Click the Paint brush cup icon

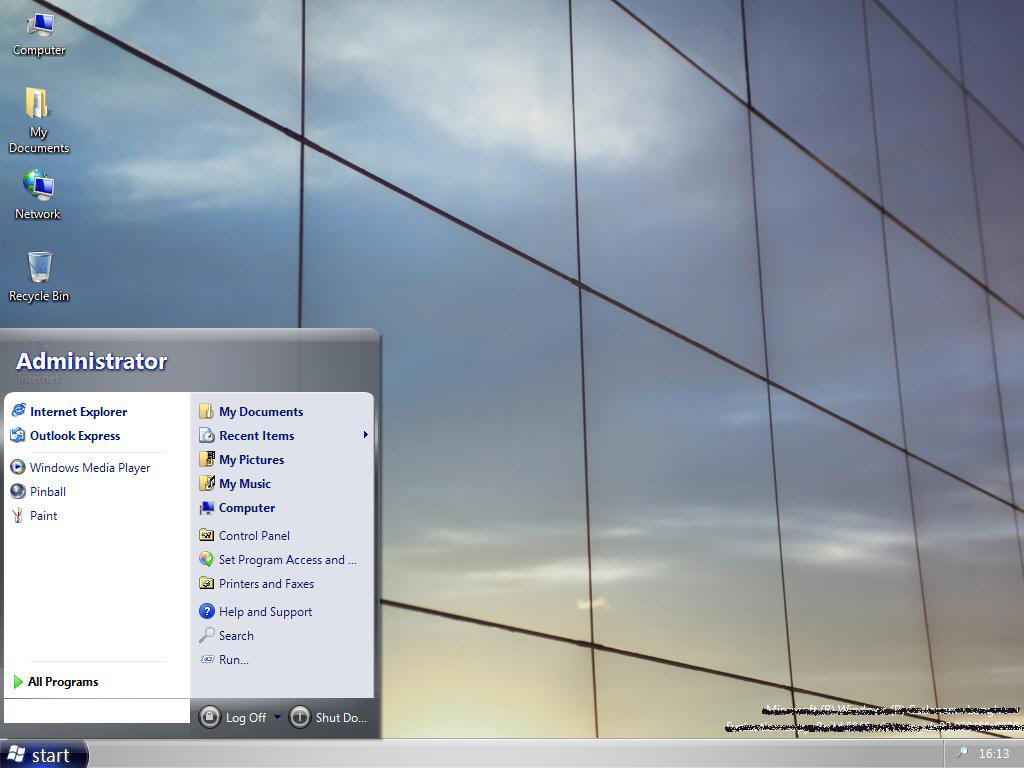click(x=18, y=516)
